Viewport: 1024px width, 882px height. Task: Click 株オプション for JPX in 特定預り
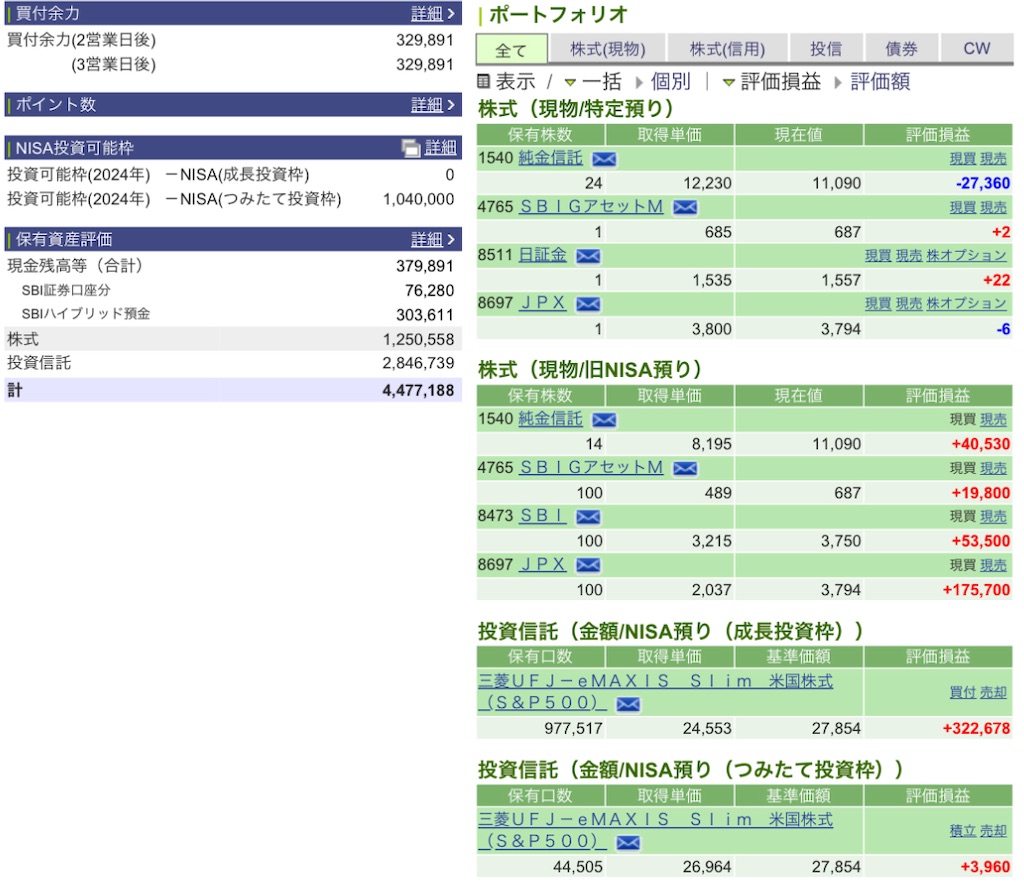coord(967,304)
